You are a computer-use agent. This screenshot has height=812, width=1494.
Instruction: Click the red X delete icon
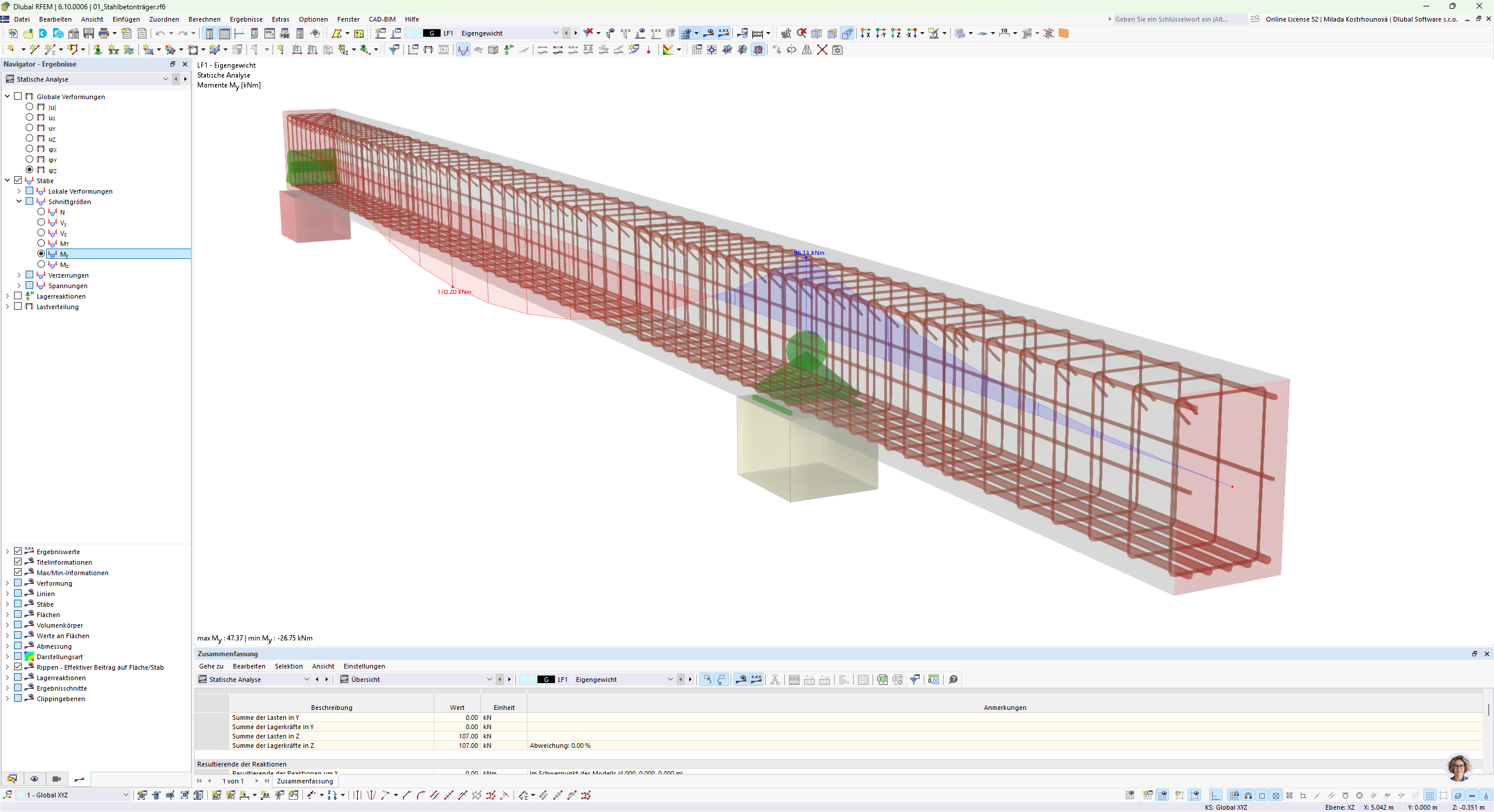coord(822,50)
